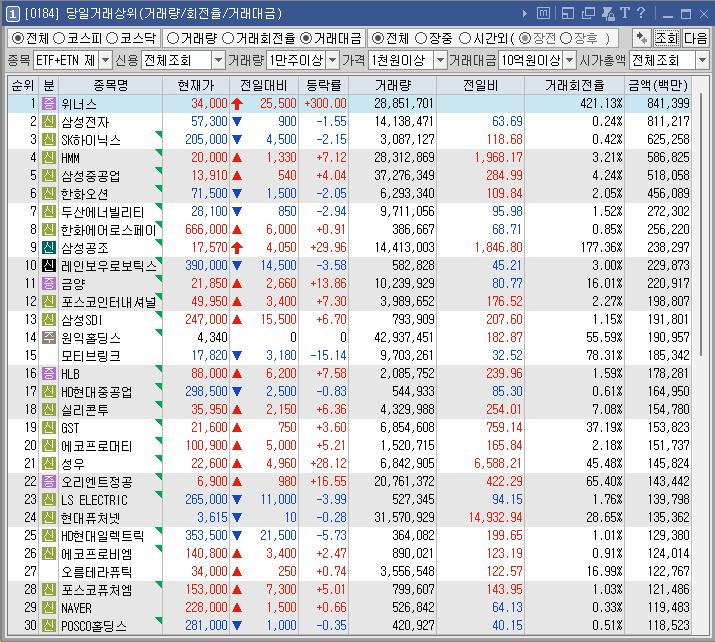Click 현대퓨처넷 전일비 value 14,932.94
The height and width of the screenshot is (642, 715).
point(495,518)
